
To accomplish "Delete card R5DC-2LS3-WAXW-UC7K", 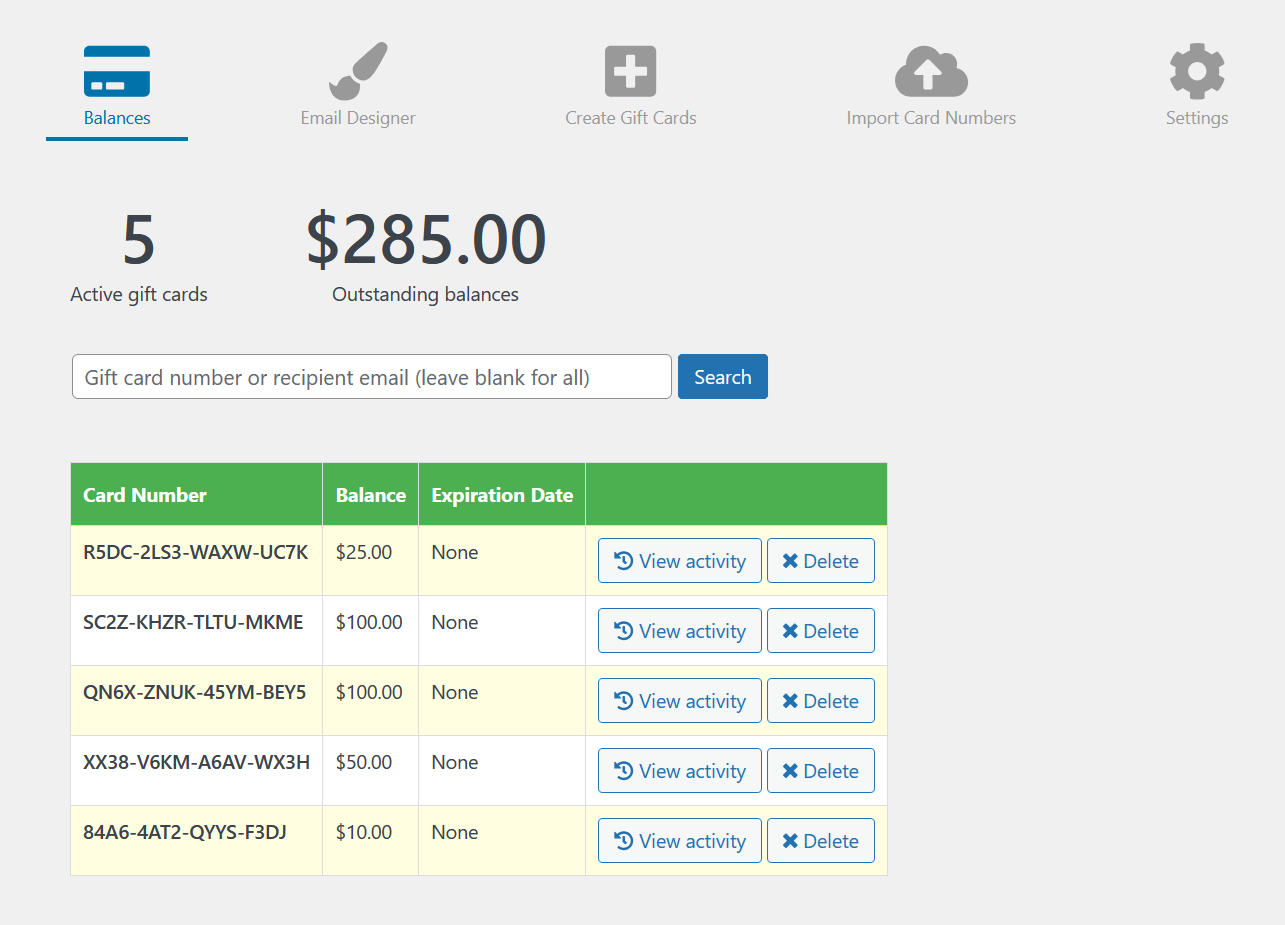I will (x=821, y=561).
